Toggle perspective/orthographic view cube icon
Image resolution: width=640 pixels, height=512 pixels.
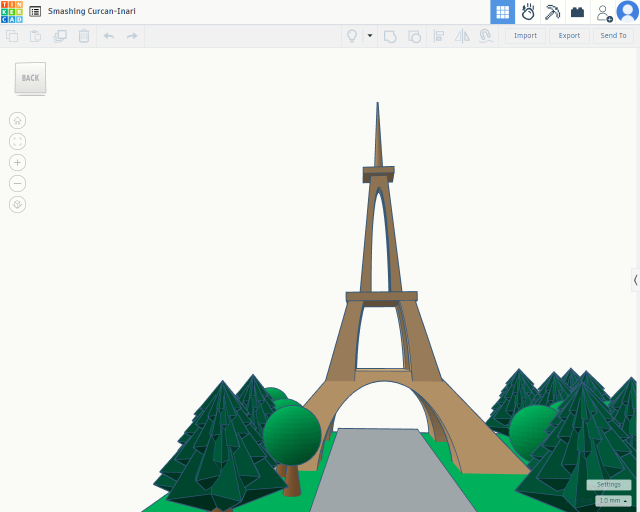pos(18,204)
